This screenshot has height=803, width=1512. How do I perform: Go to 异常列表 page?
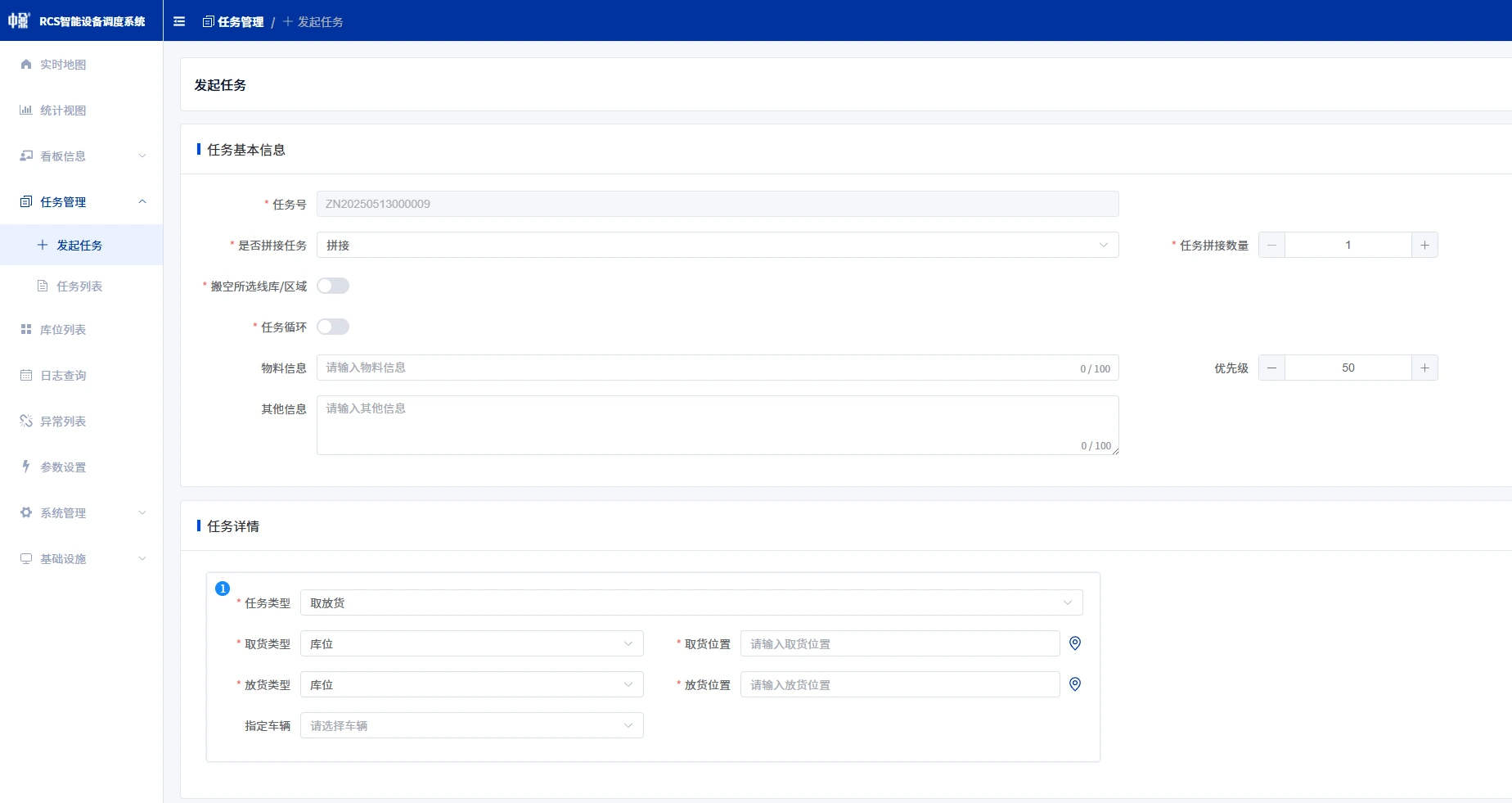click(x=63, y=422)
